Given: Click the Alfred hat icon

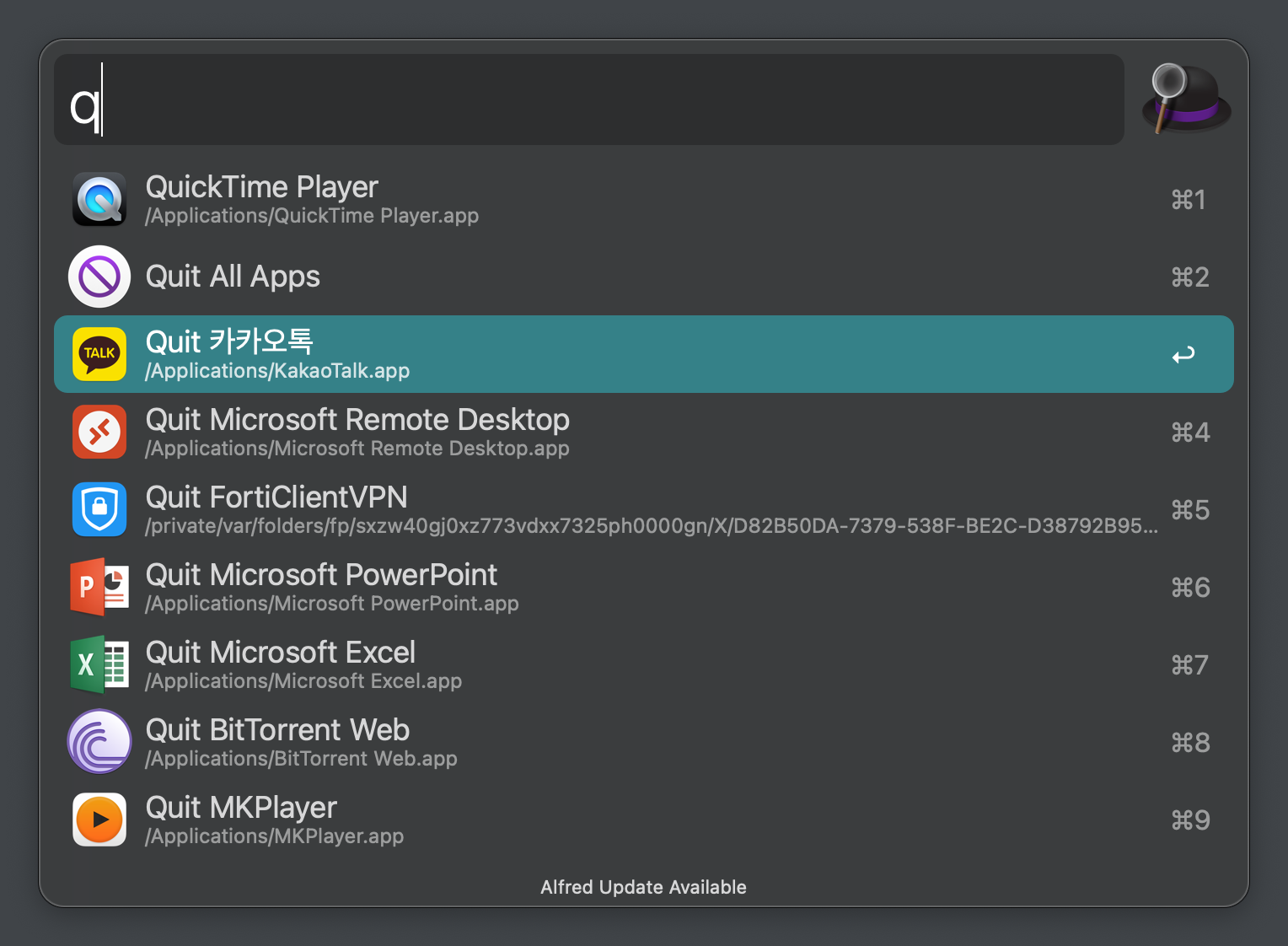Looking at the screenshot, I should coord(1186,99).
